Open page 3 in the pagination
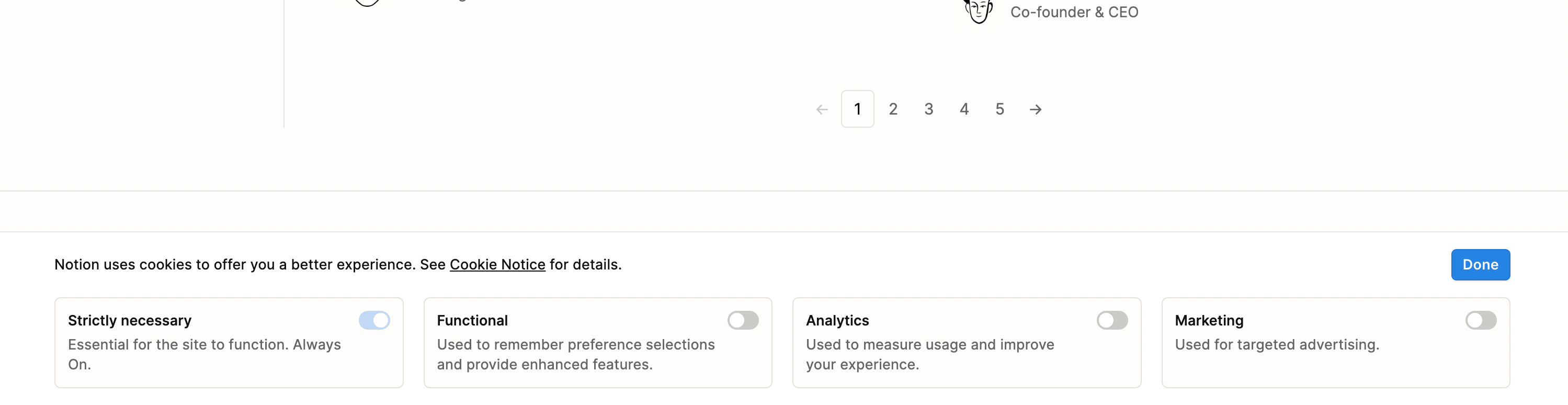 (x=928, y=109)
